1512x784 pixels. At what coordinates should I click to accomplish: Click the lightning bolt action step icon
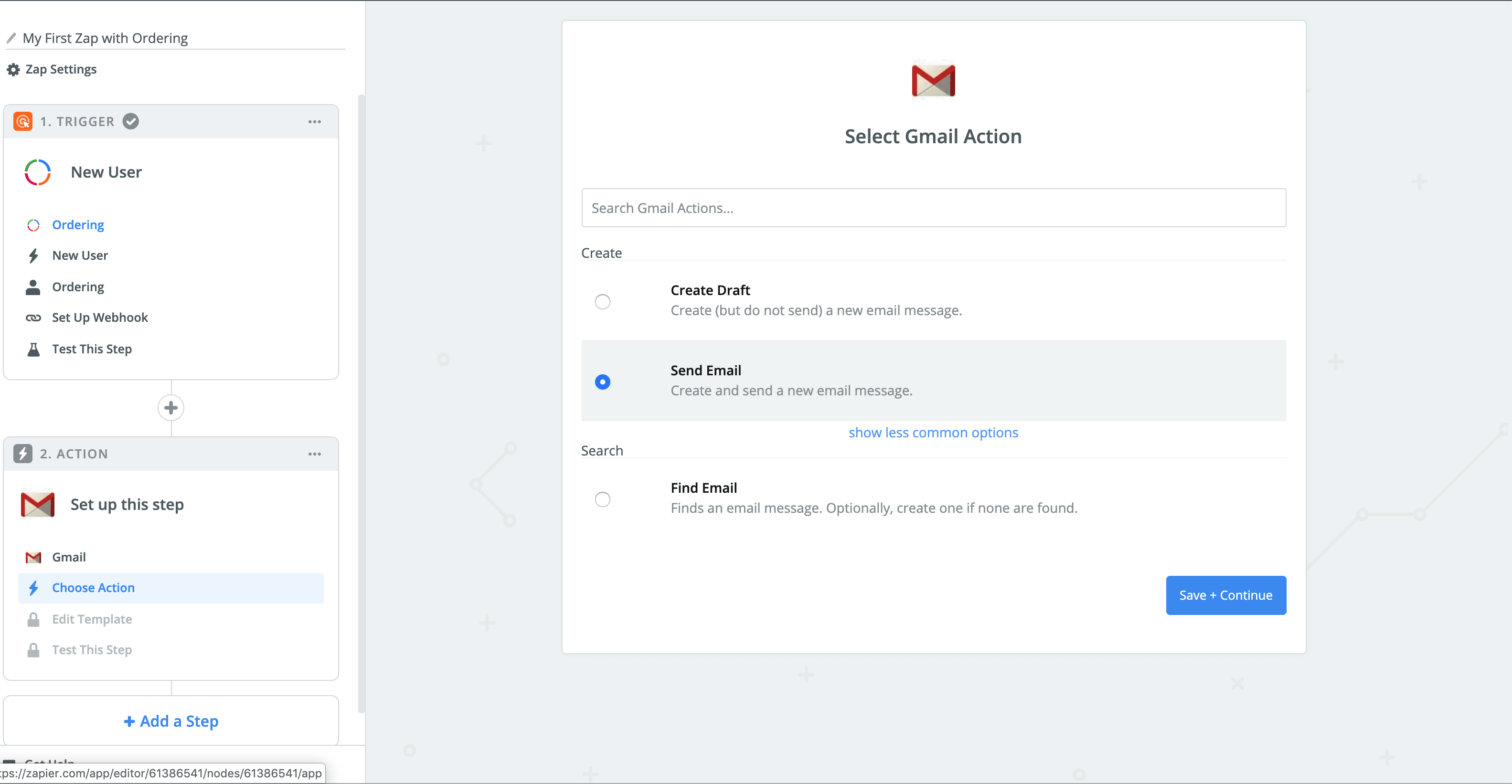point(23,454)
